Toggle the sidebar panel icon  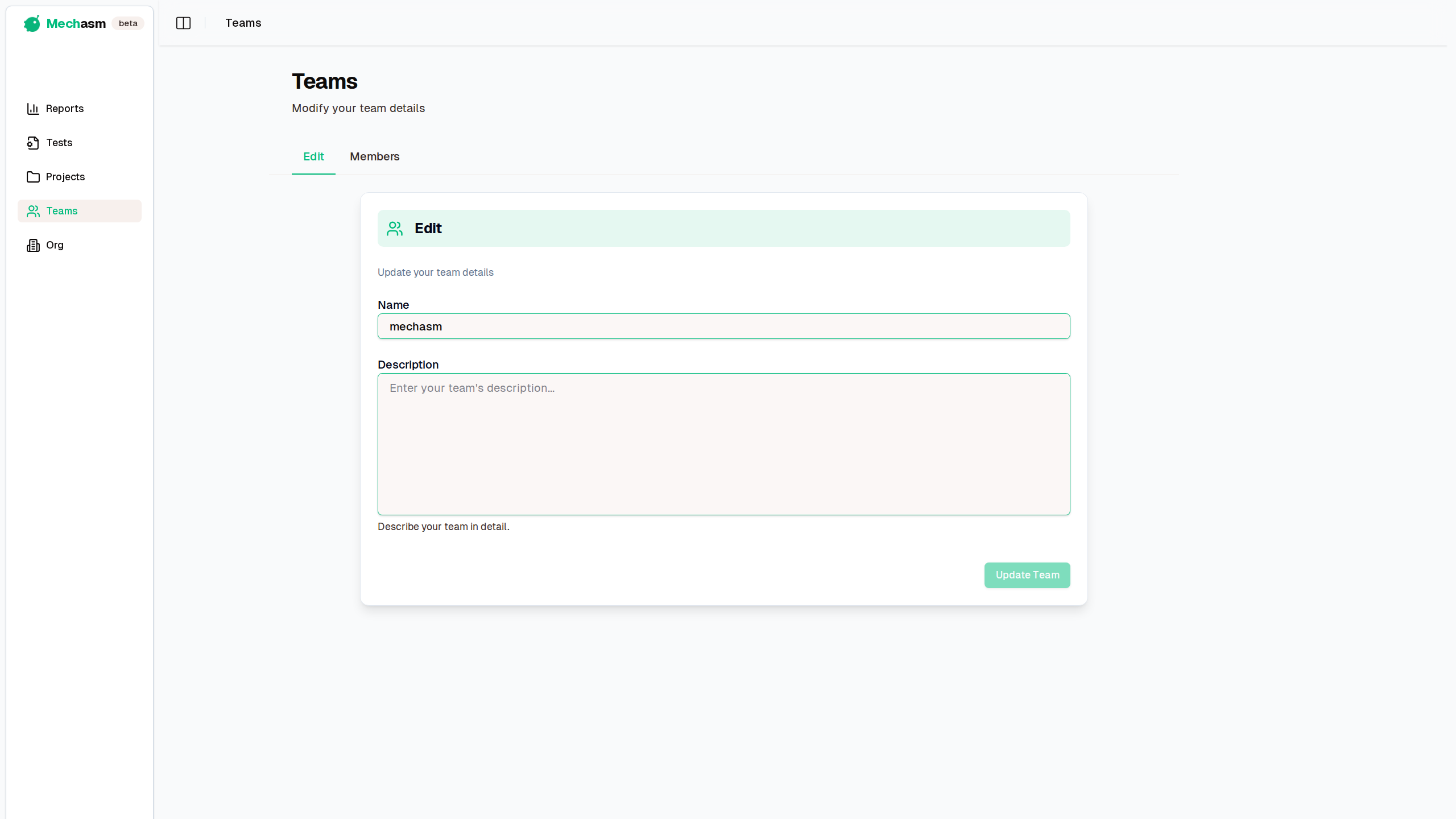[x=183, y=23]
